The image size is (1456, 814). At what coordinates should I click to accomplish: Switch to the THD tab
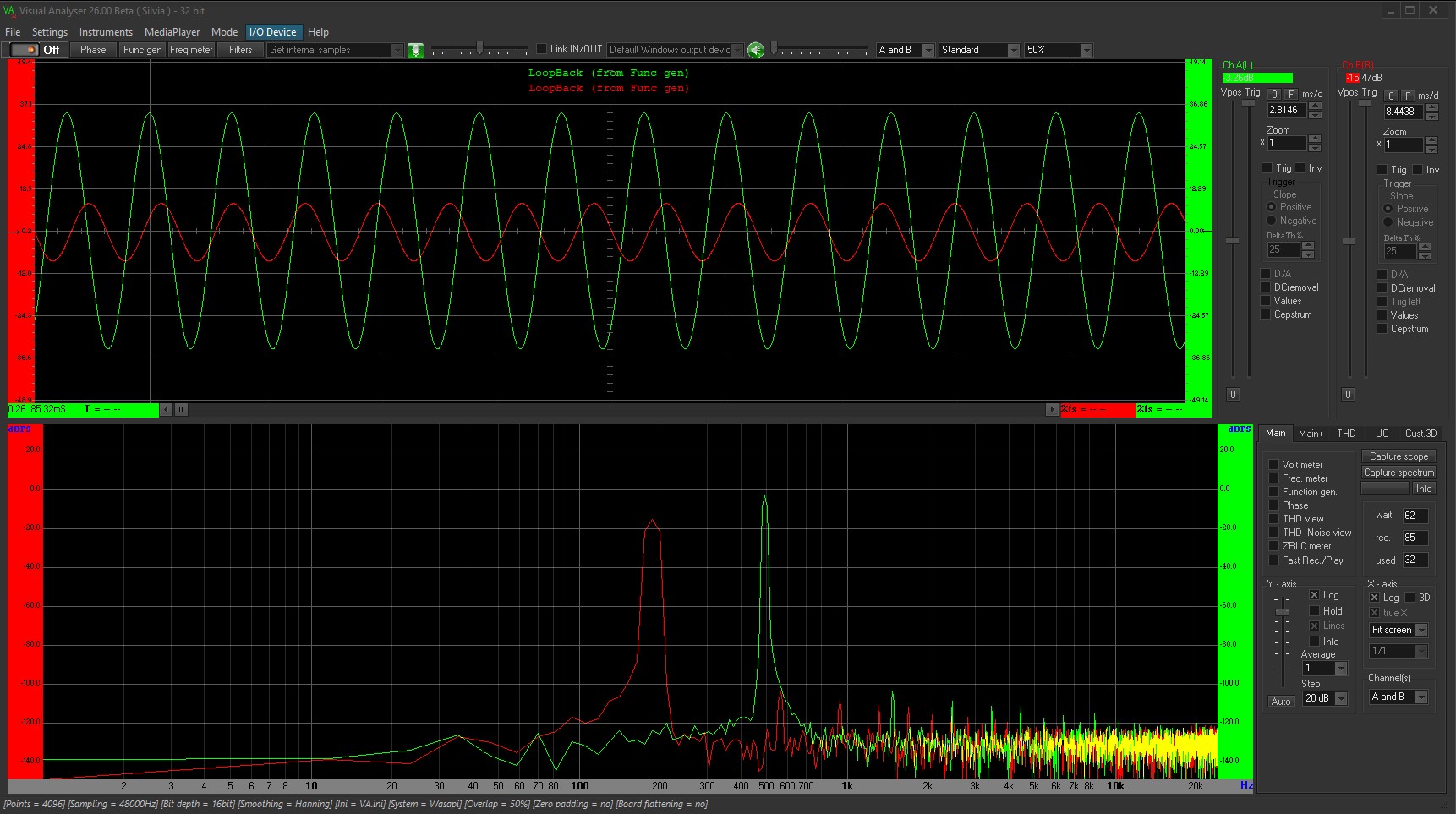point(1346,434)
